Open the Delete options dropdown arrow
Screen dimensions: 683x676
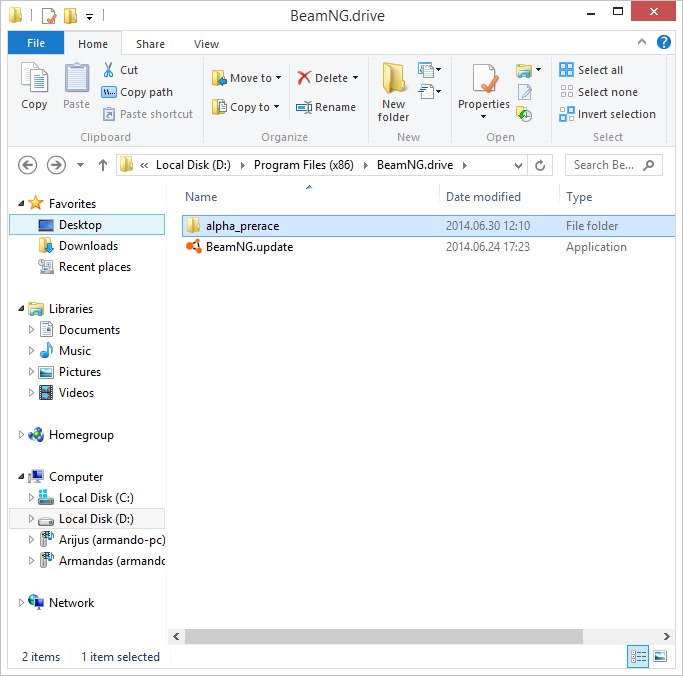[355, 78]
